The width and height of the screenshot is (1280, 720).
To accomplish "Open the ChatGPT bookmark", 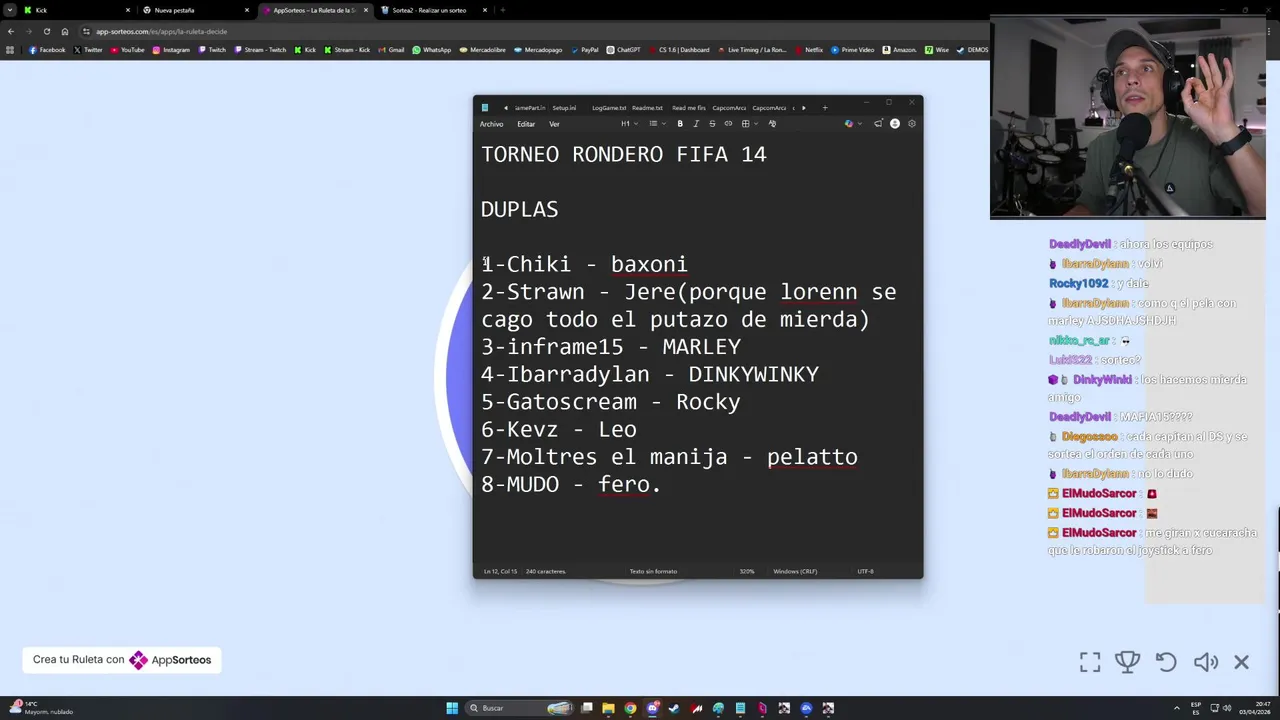I will pyautogui.click(x=624, y=50).
